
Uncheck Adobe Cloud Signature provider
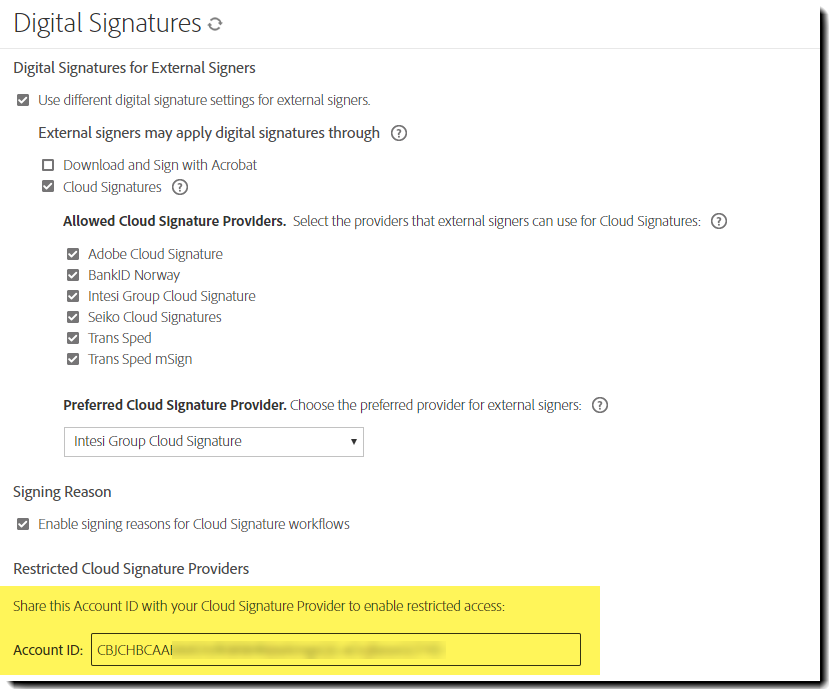click(x=73, y=254)
